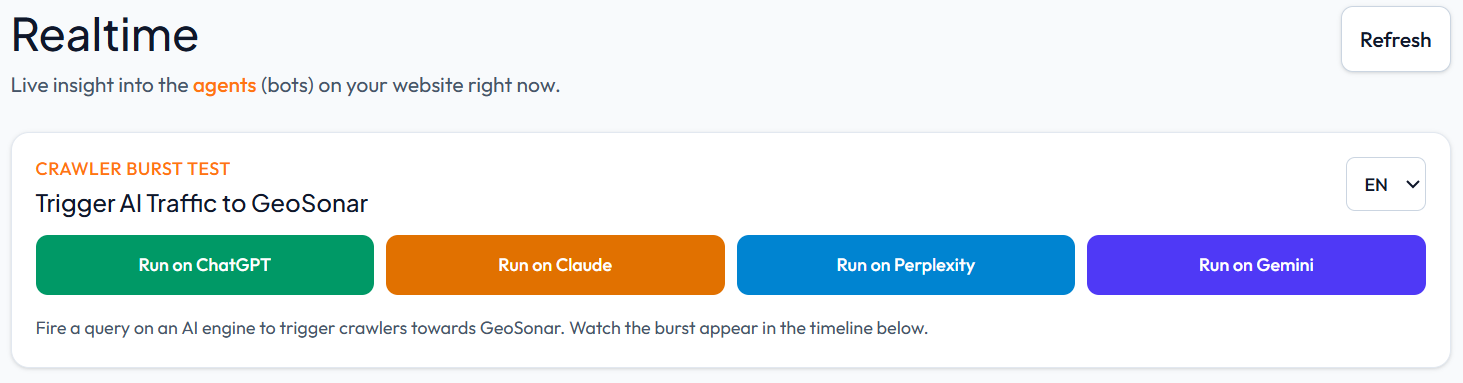Click the Live insight subtitle text
This screenshot has width=1463, height=383.
pos(285,85)
